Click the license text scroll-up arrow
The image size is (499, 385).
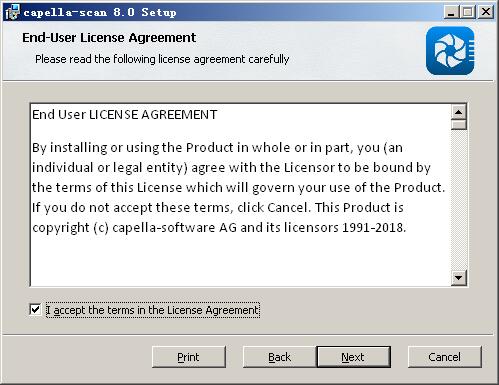[459, 112]
